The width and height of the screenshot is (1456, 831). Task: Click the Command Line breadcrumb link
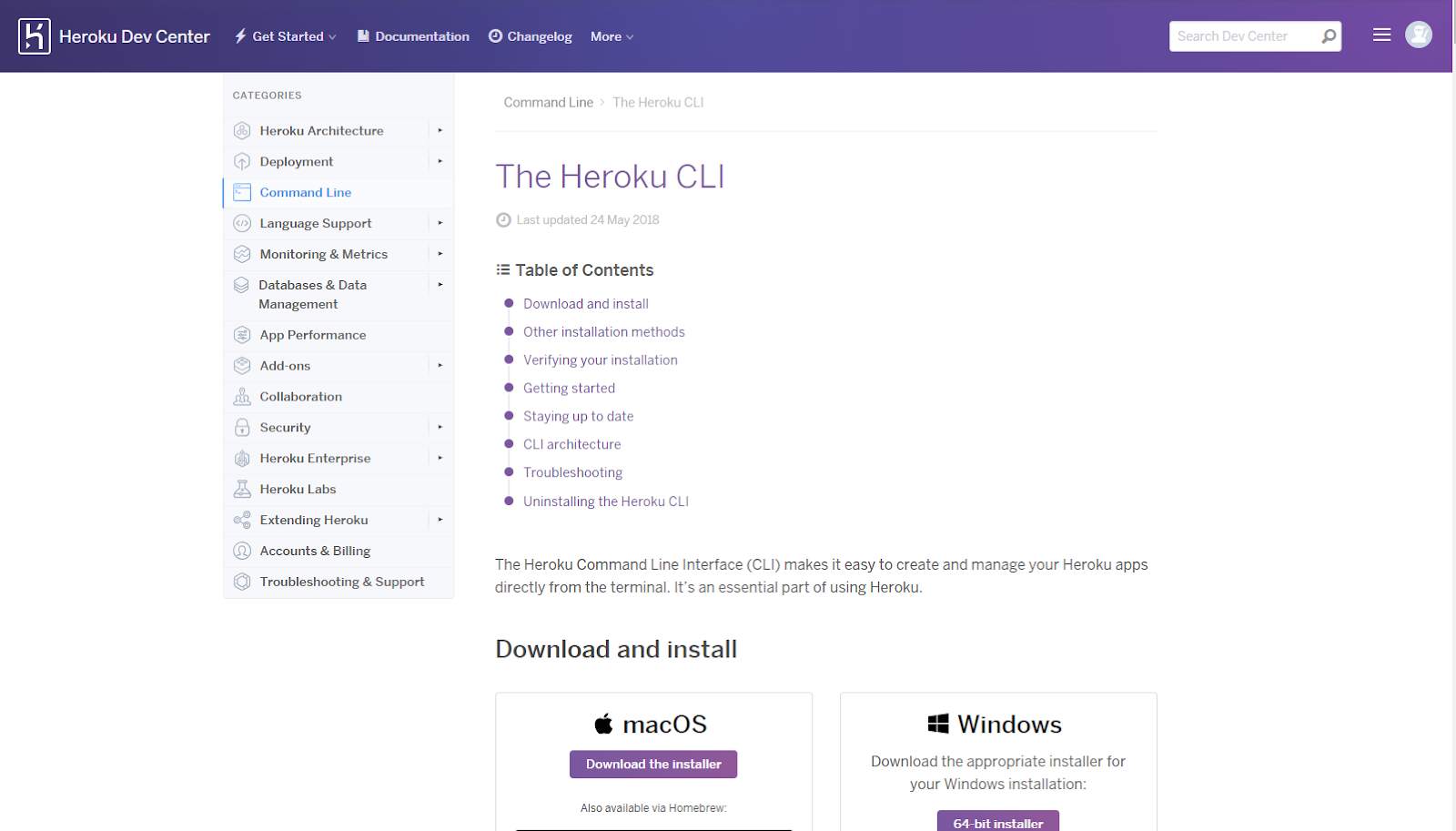(x=549, y=102)
